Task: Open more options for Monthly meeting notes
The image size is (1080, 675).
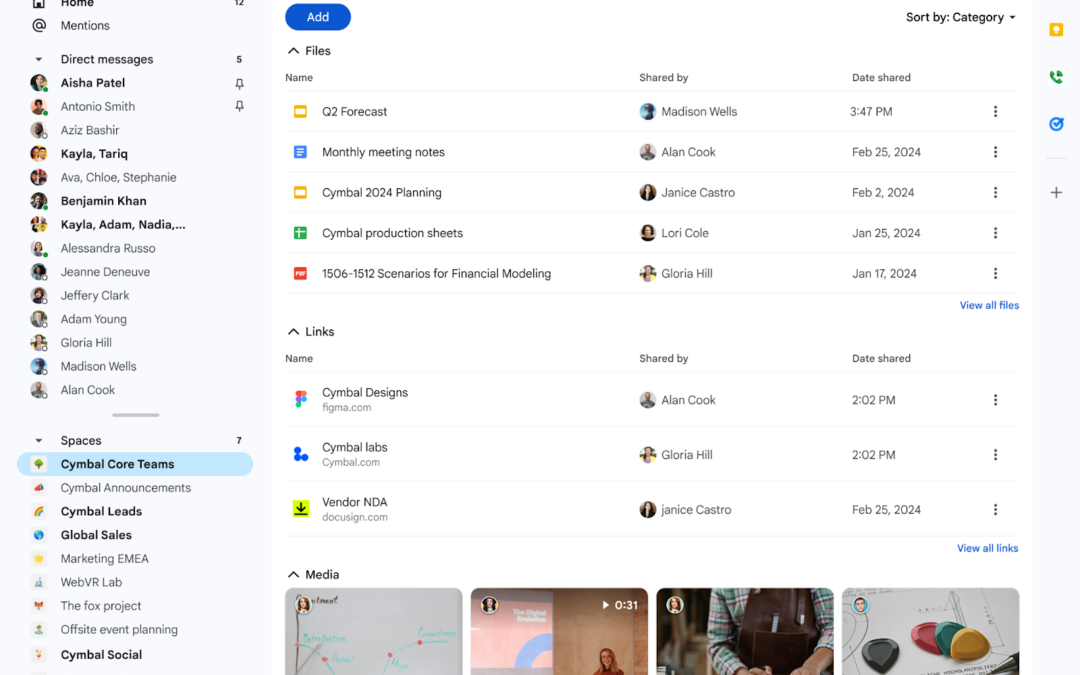Action: [x=995, y=152]
